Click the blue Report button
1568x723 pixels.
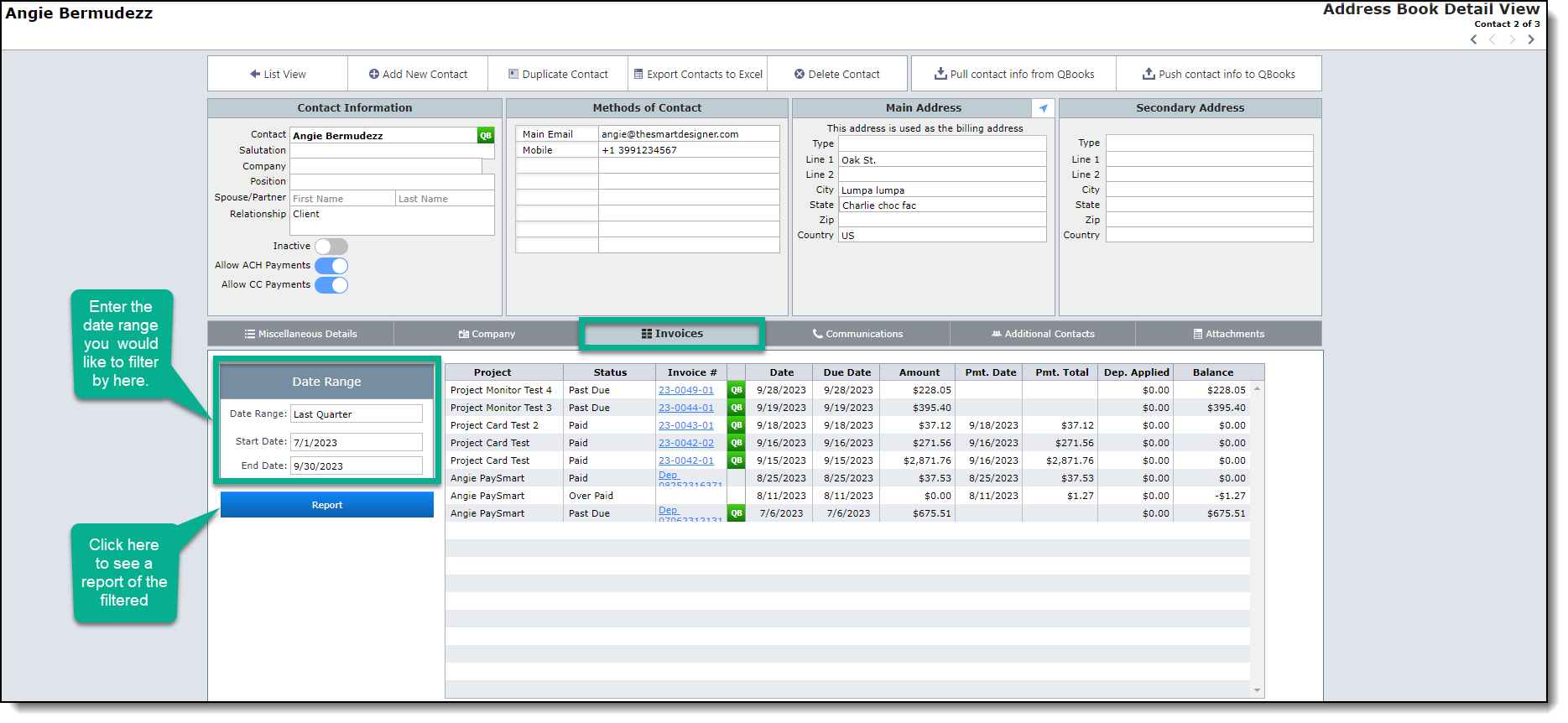click(327, 505)
